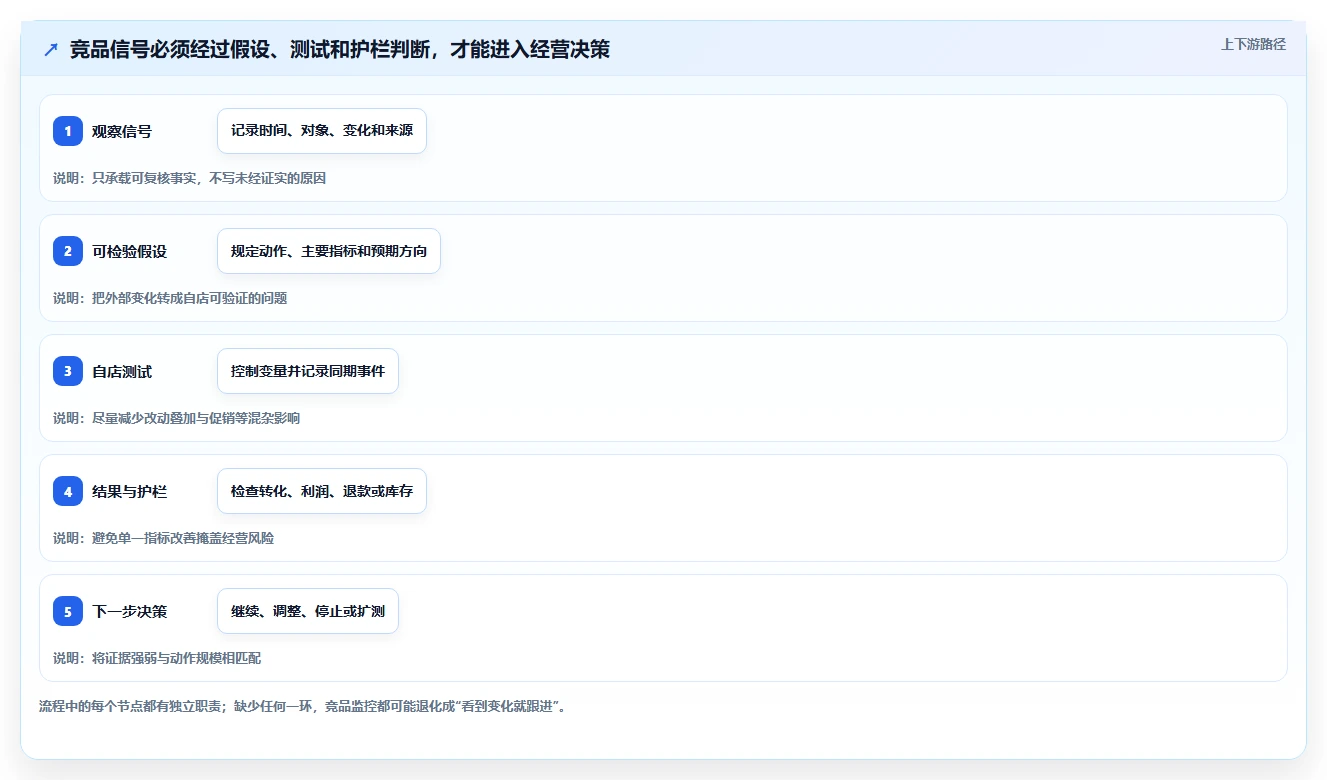Click the 规定动作、主要指标和预期方向 chip

[329, 251]
